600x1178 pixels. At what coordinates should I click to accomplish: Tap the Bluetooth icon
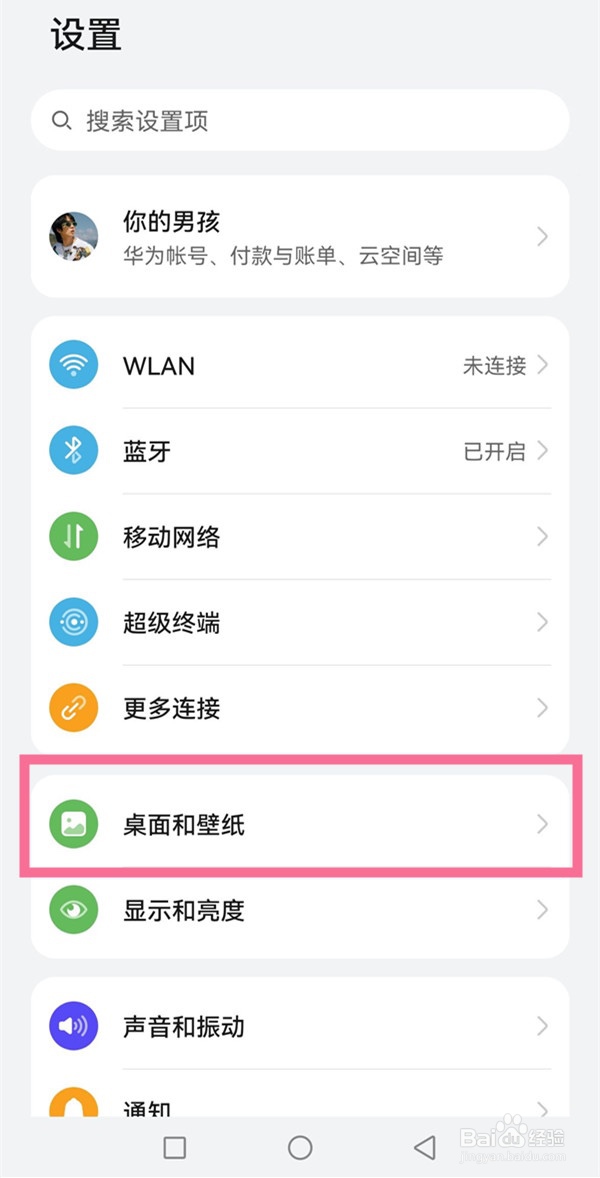[x=74, y=451]
